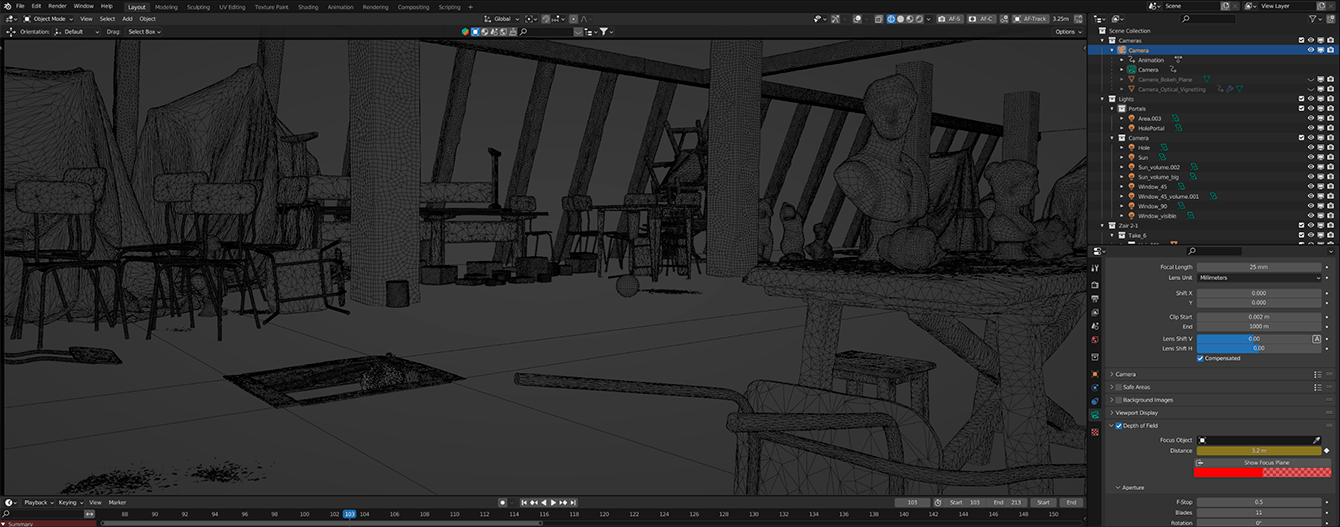Collapse the Lights collection in outliner
The height and width of the screenshot is (527, 1340).
1102,99
